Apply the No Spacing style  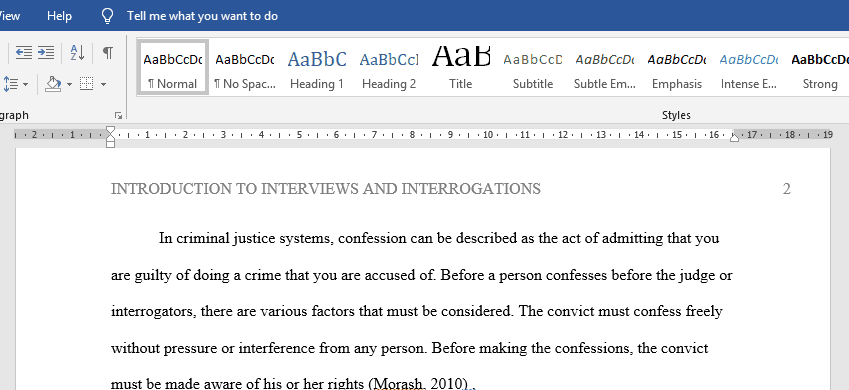click(x=245, y=68)
